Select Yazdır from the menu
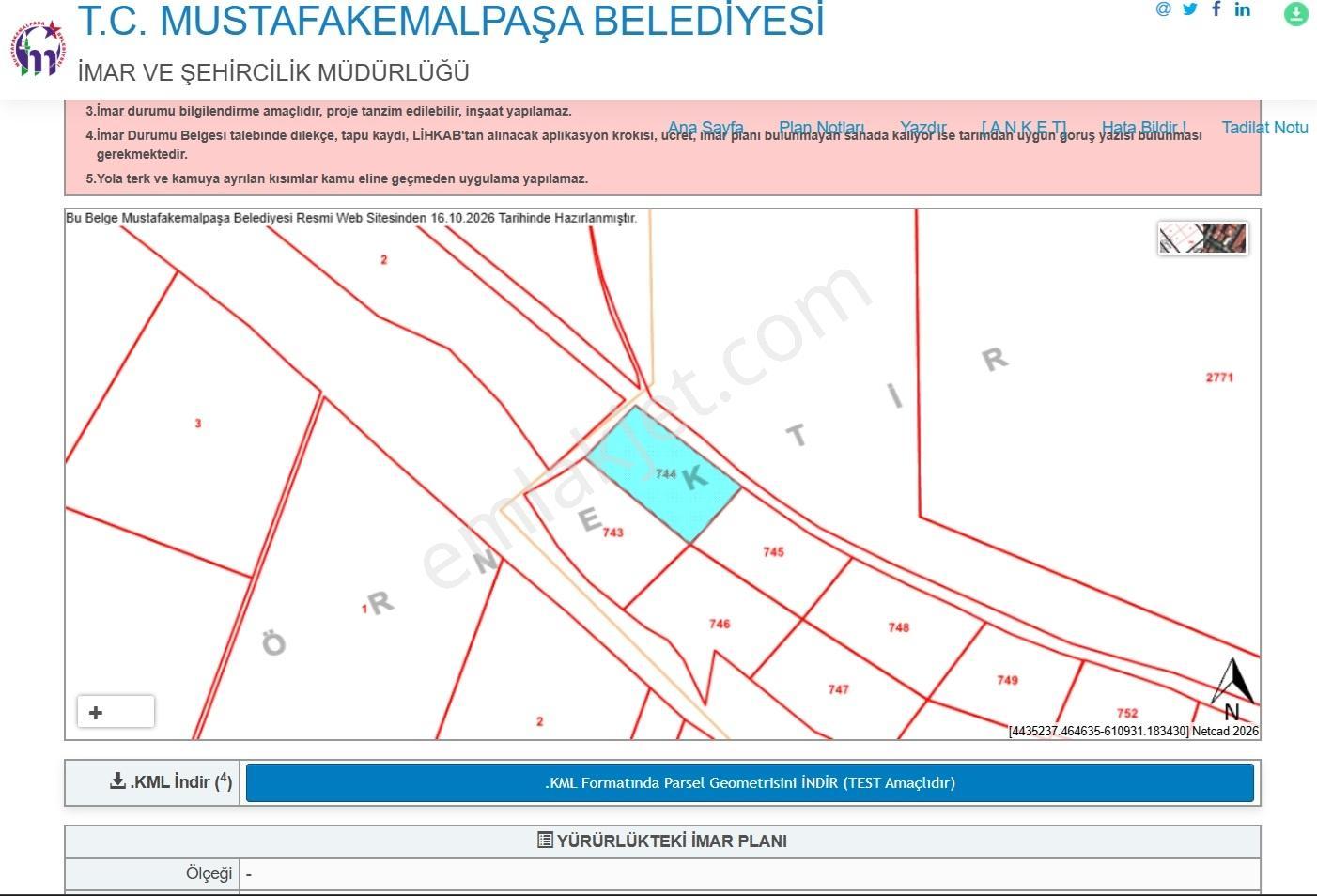The image size is (1317, 896). (x=923, y=128)
